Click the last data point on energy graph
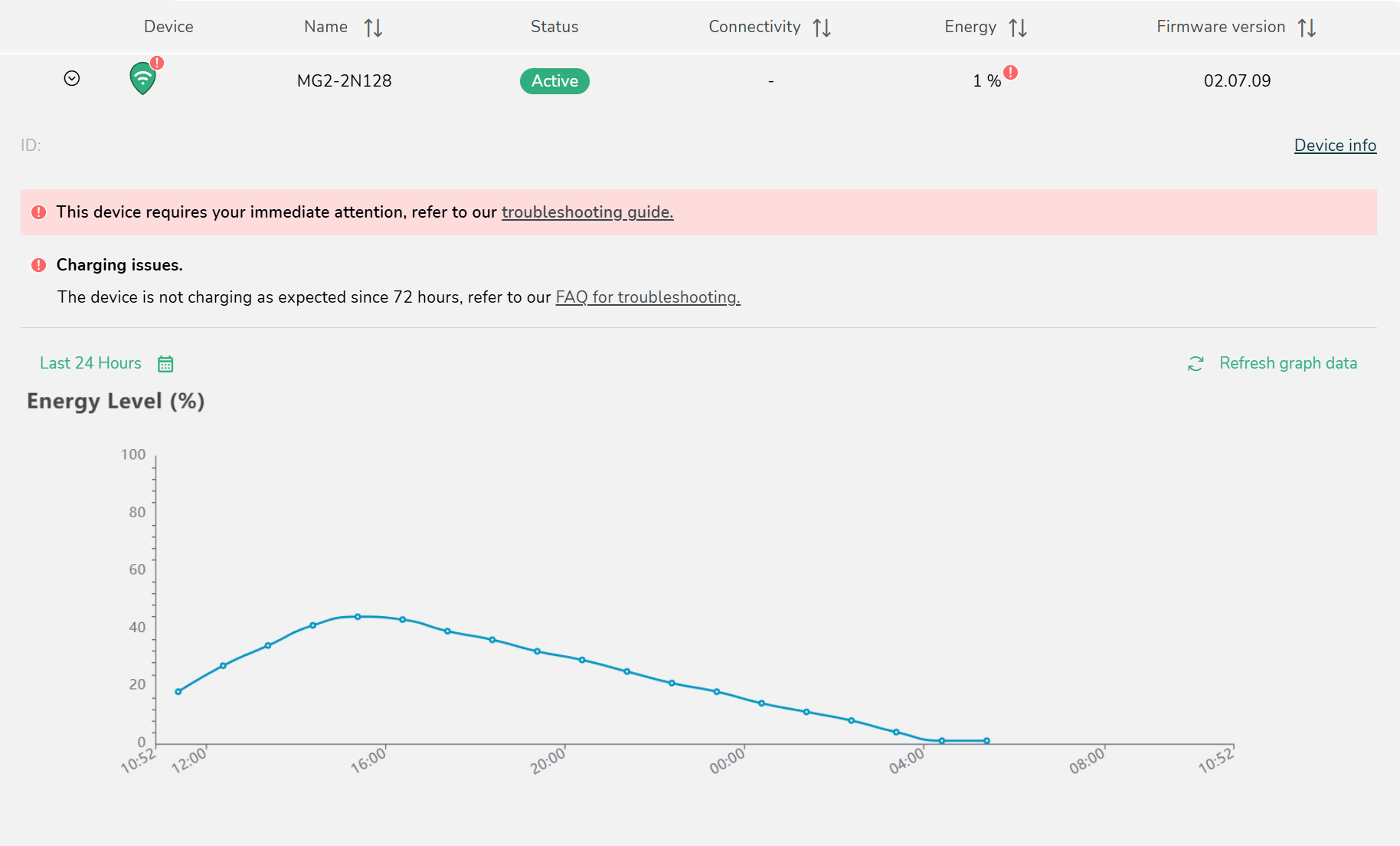 point(986,741)
